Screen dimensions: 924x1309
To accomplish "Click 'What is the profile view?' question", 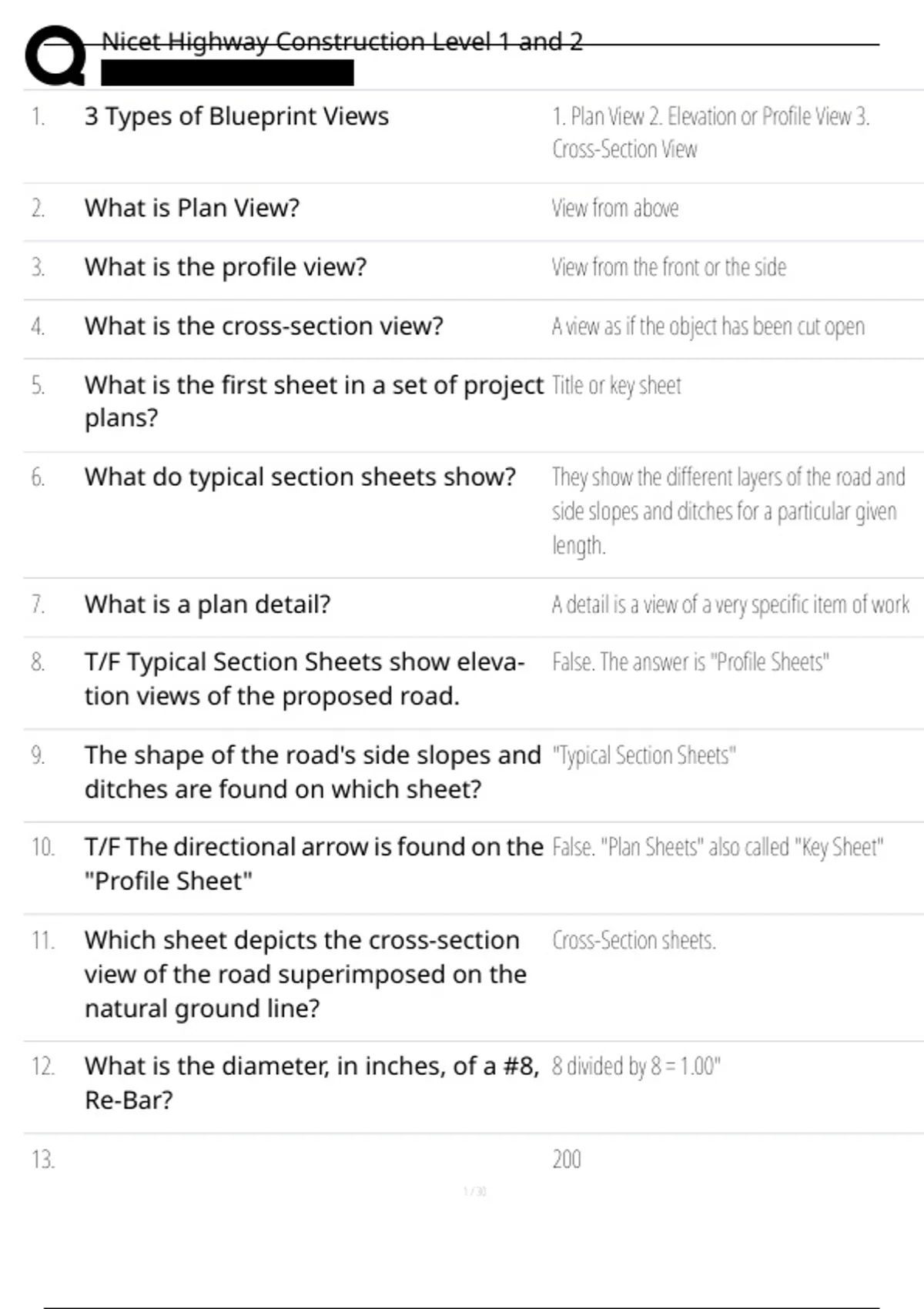I will coord(226,267).
